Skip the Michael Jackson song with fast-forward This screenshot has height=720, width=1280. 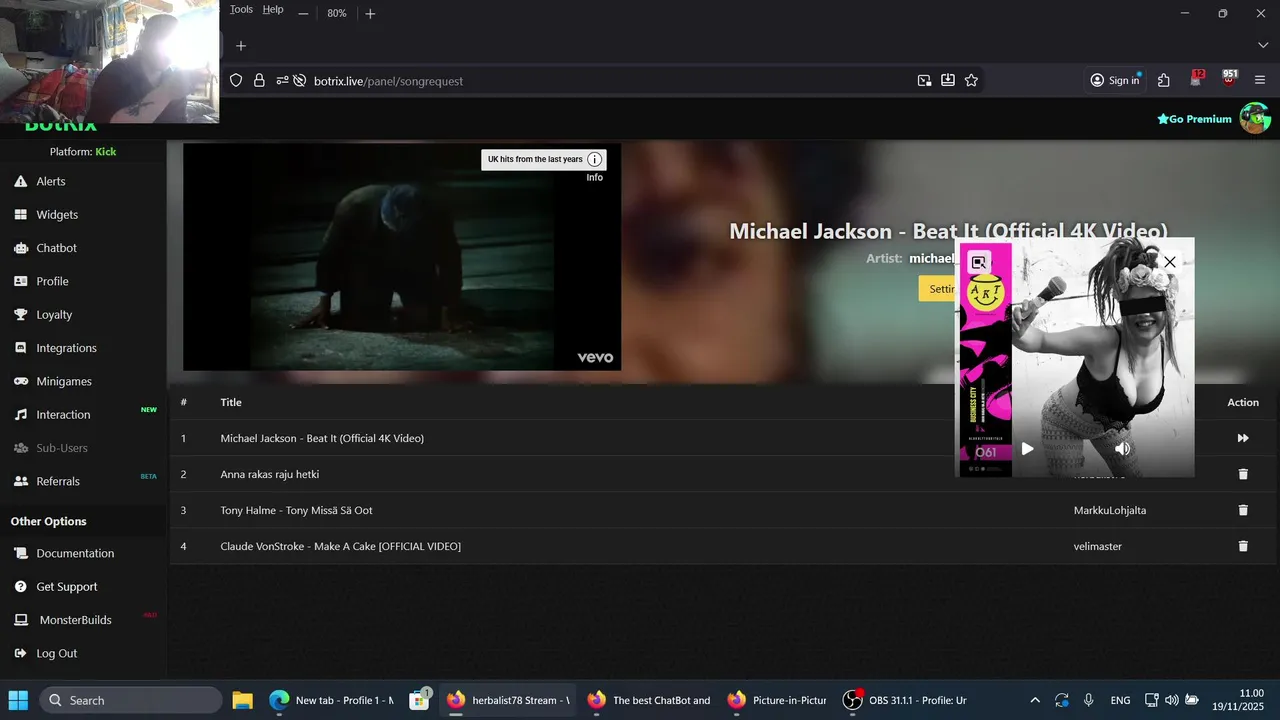[1243, 438]
